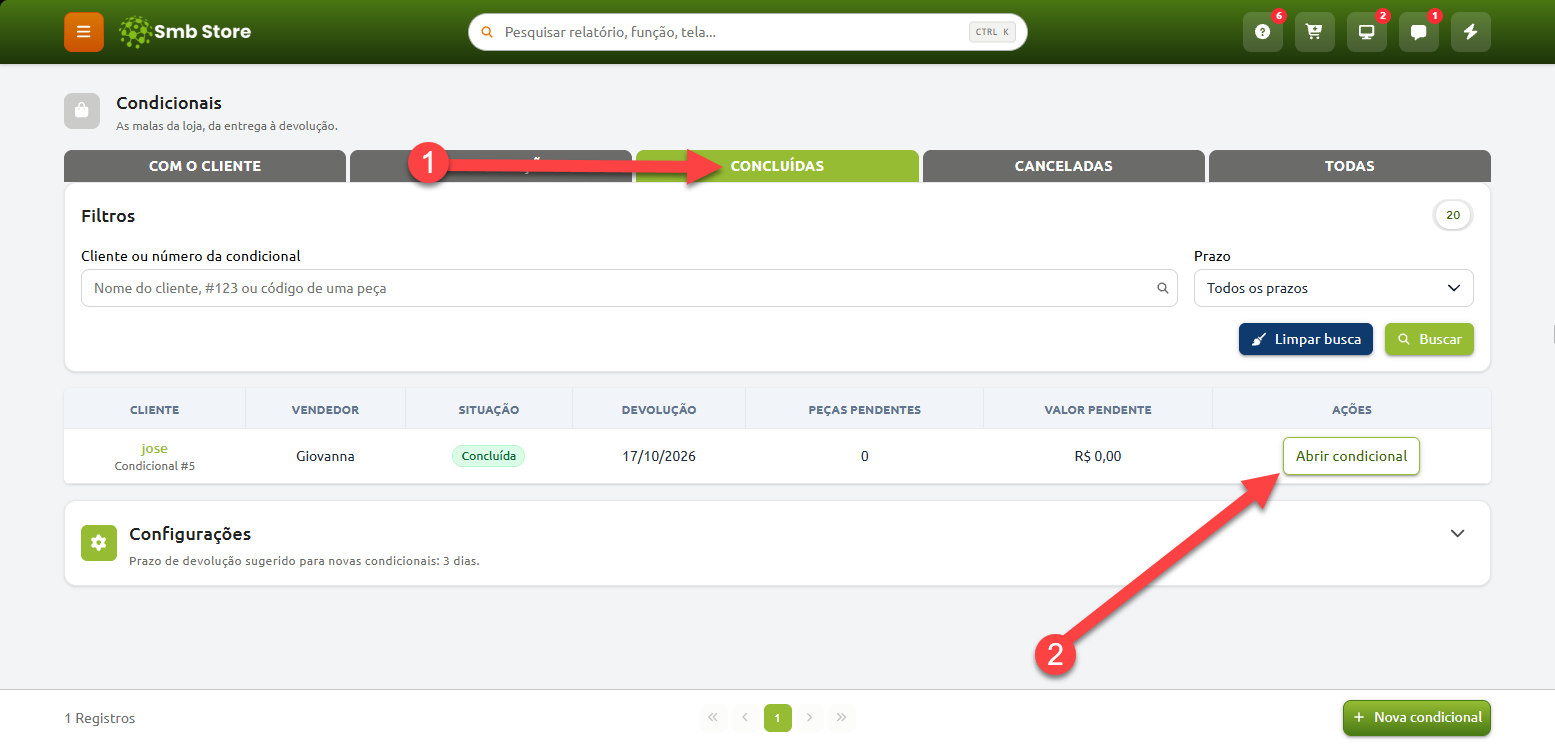This screenshot has width=1555, height=745.
Task: Click the pending value R$ 0,00
Action: [x=1097, y=456]
